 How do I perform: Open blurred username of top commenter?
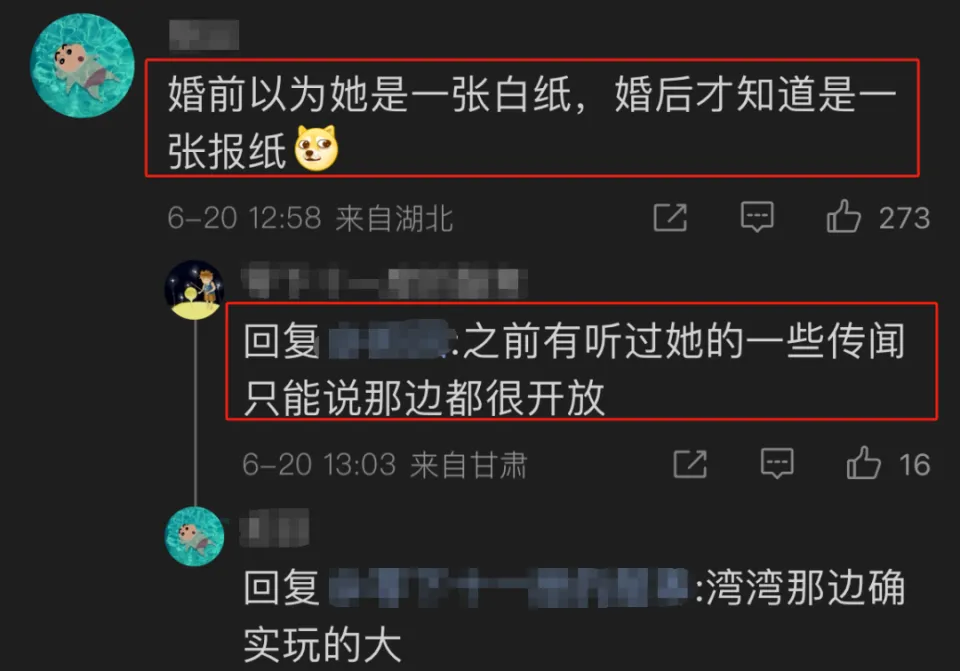pyautogui.click(x=204, y=34)
